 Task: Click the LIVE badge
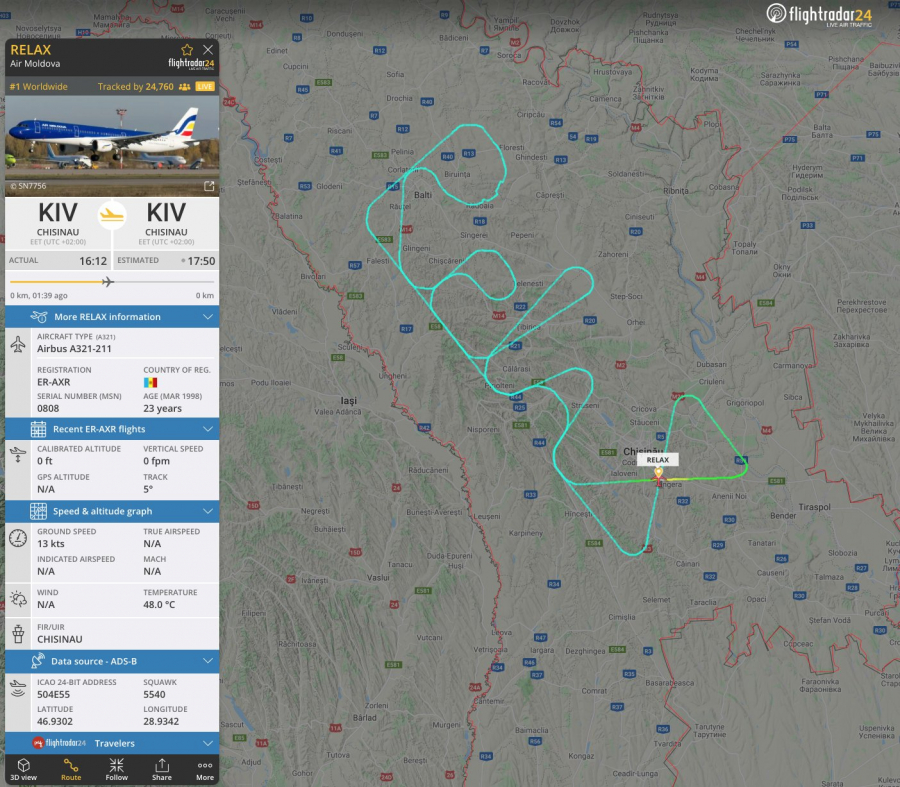tap(205, 87)
